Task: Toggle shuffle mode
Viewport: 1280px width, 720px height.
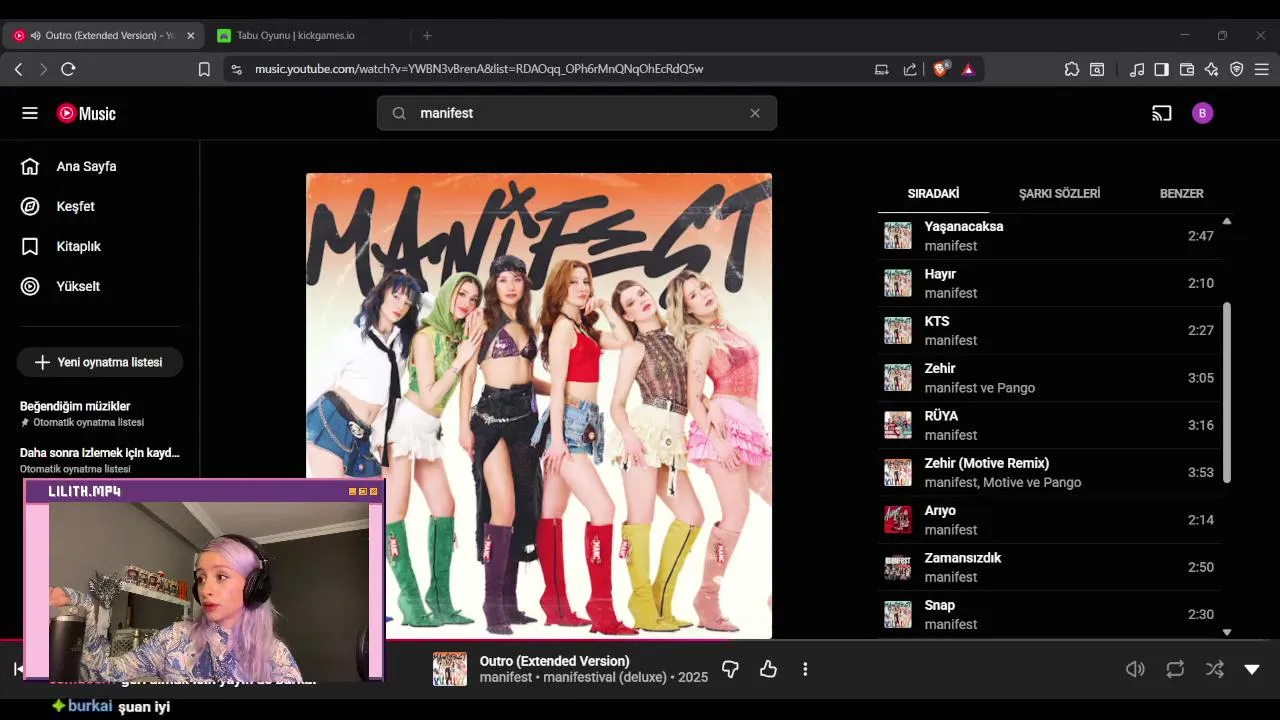Action: [x=1214, y=669]
